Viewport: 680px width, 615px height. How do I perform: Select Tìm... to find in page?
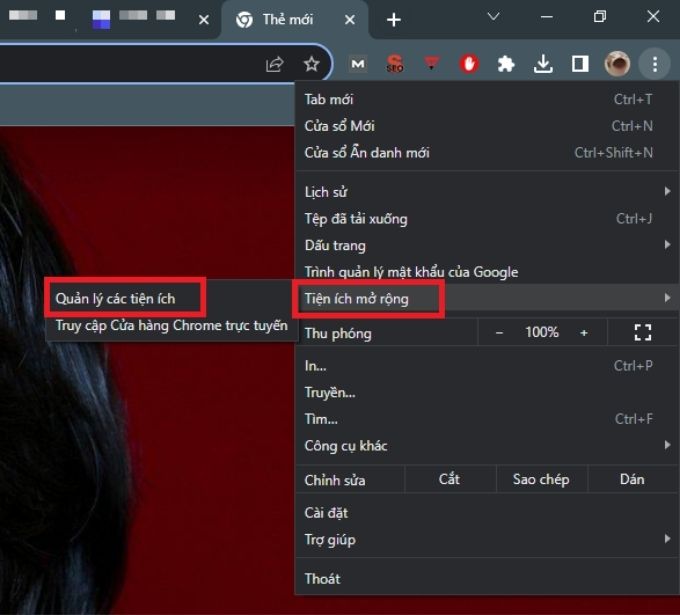[486, 419]
